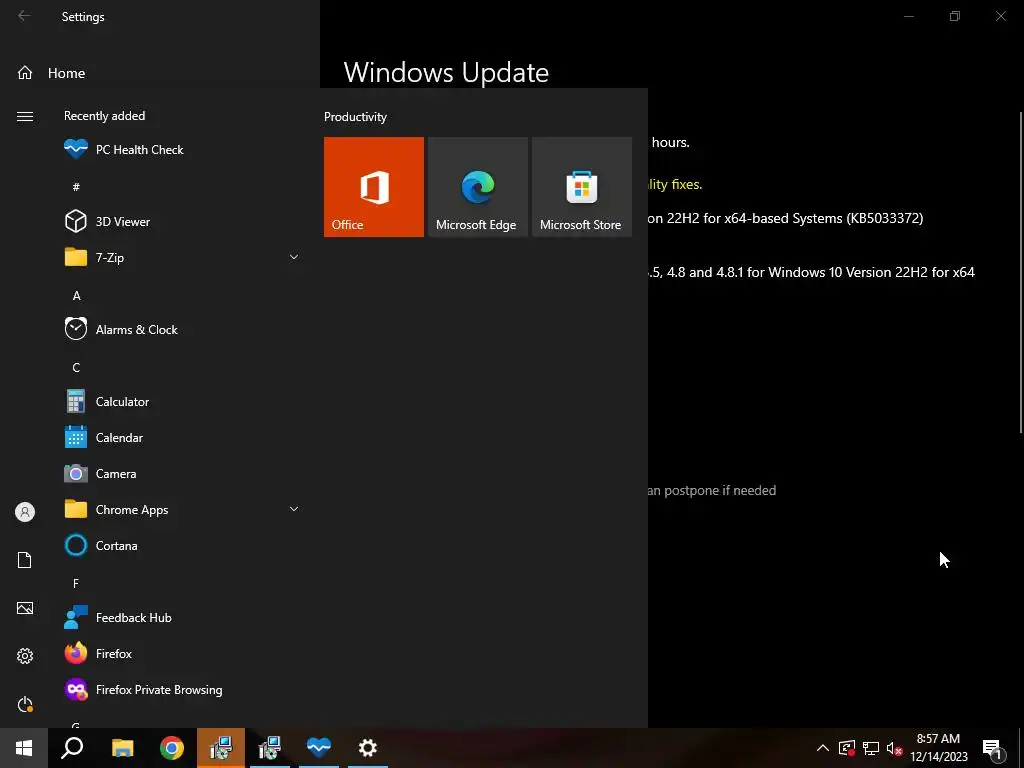Open Documents shortcut in Start sidebar
Viewport: 1024px width, 768px height.
25,560
